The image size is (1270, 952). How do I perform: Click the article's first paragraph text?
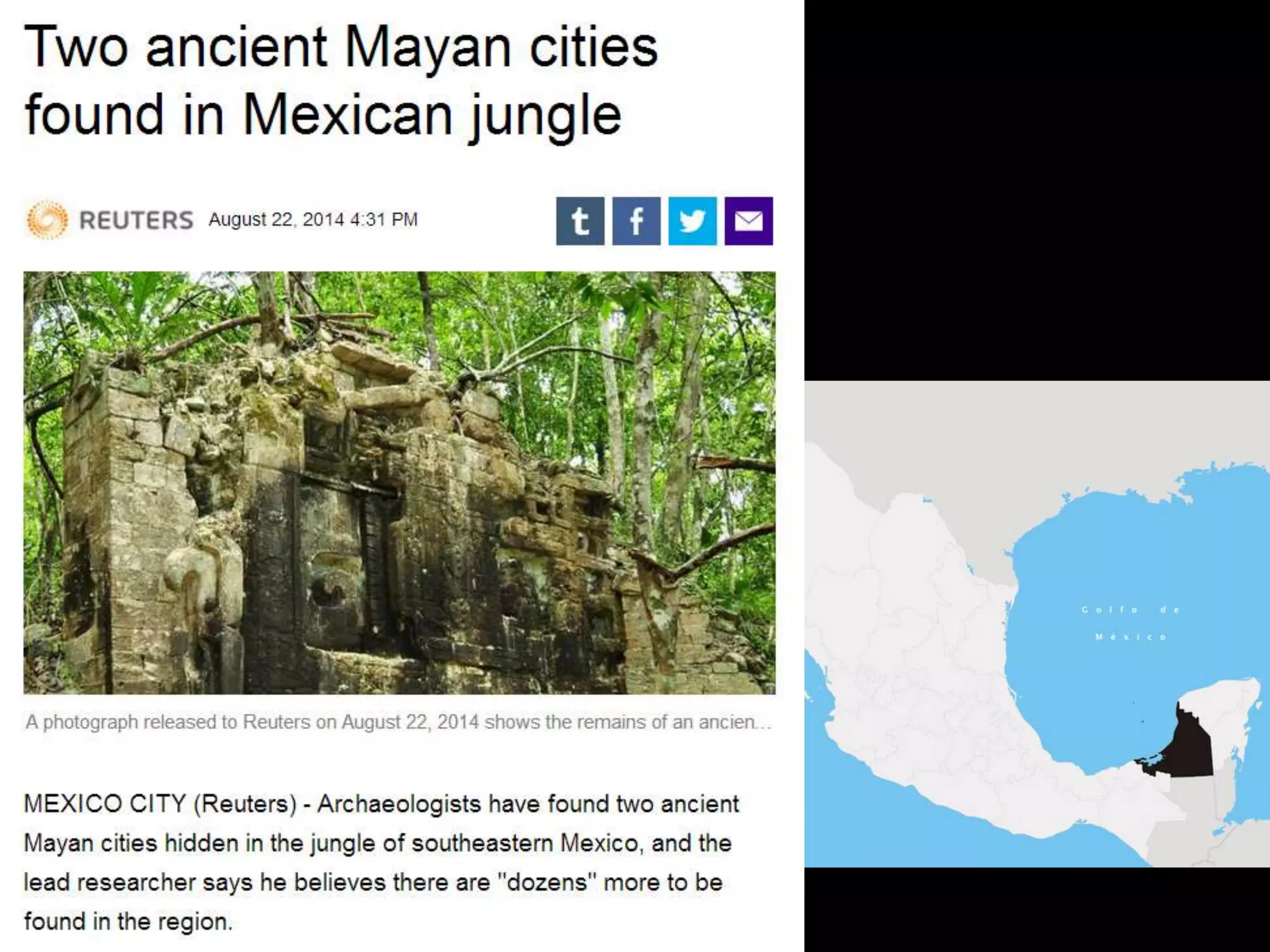pos(381,863)
